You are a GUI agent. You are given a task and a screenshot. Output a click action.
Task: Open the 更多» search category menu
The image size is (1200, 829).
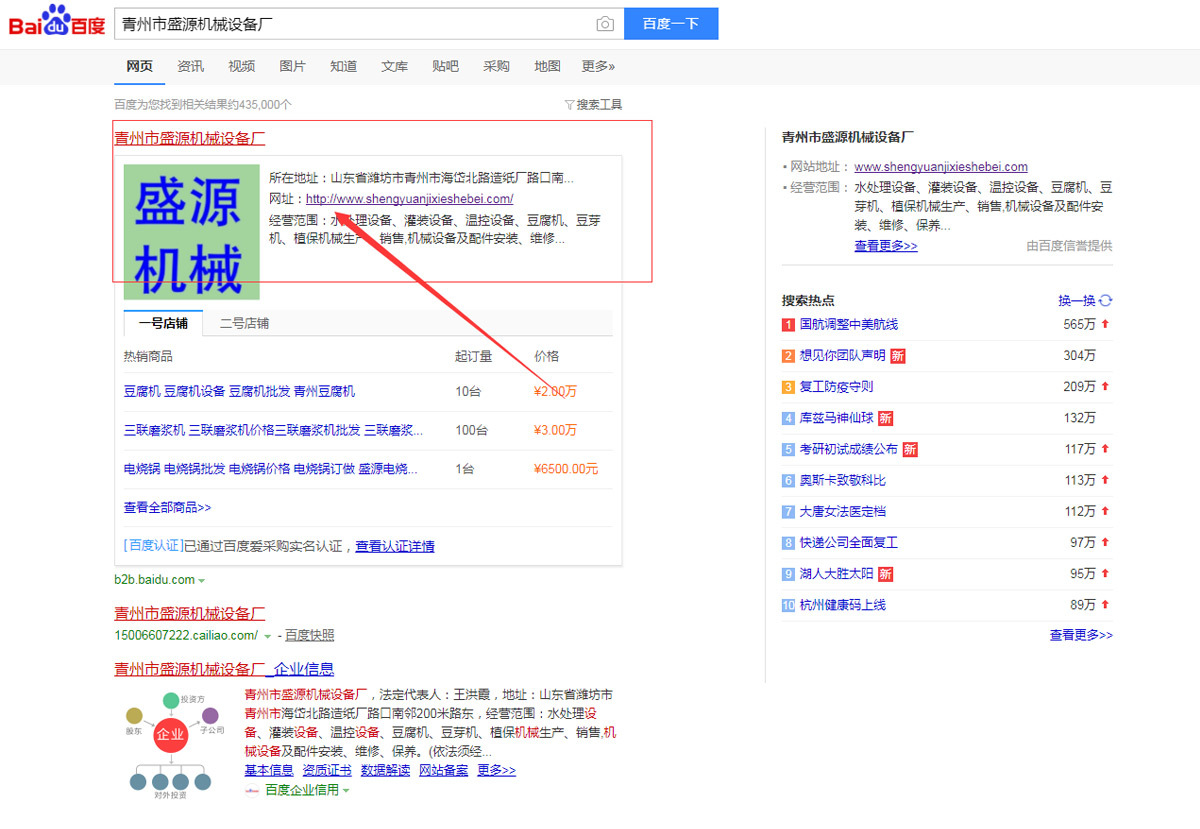point(598,66)
